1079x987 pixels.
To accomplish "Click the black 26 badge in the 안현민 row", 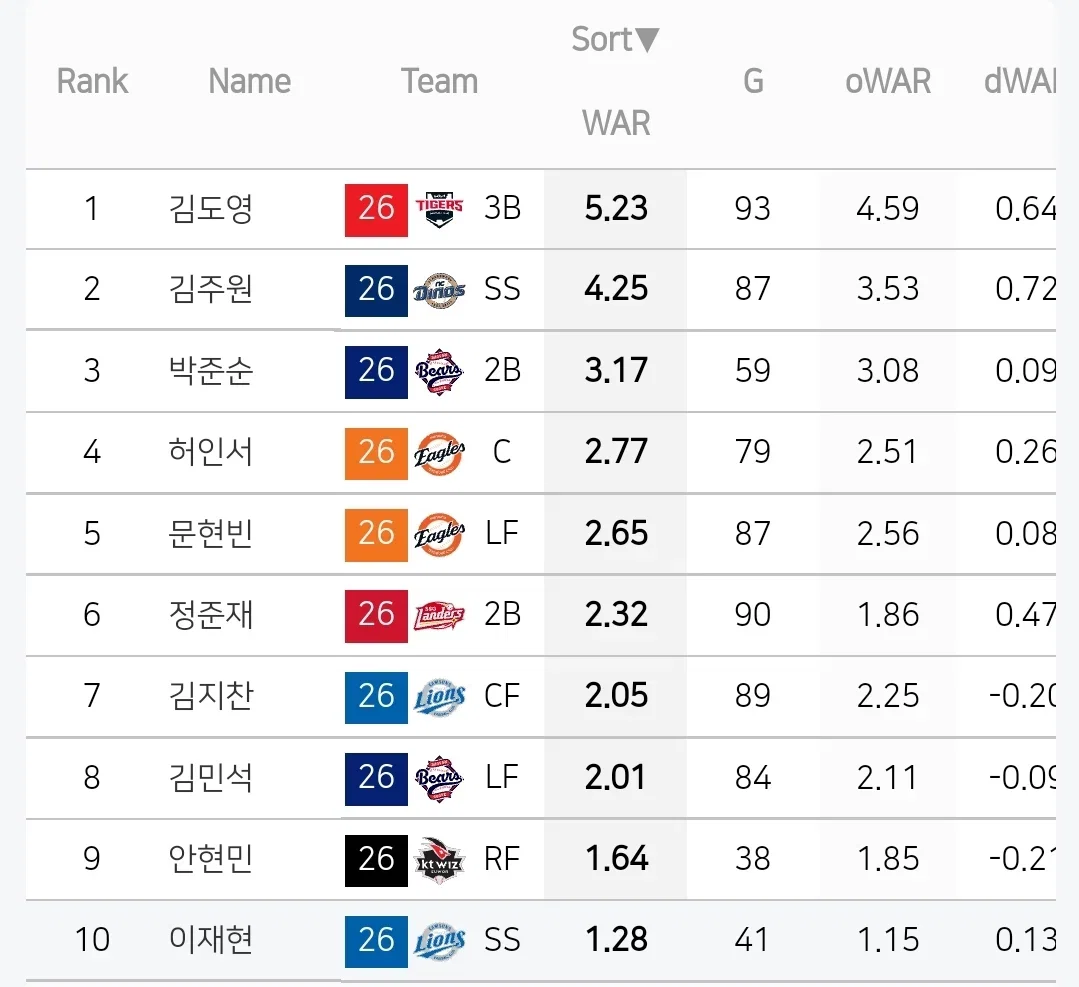I will point(376,860).
